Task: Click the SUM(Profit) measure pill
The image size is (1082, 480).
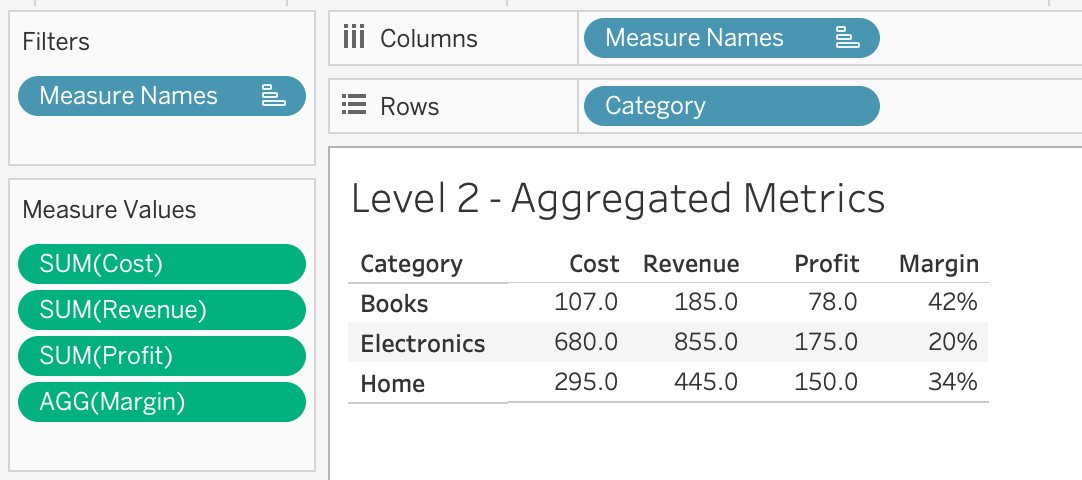Action: pos(161,356)
